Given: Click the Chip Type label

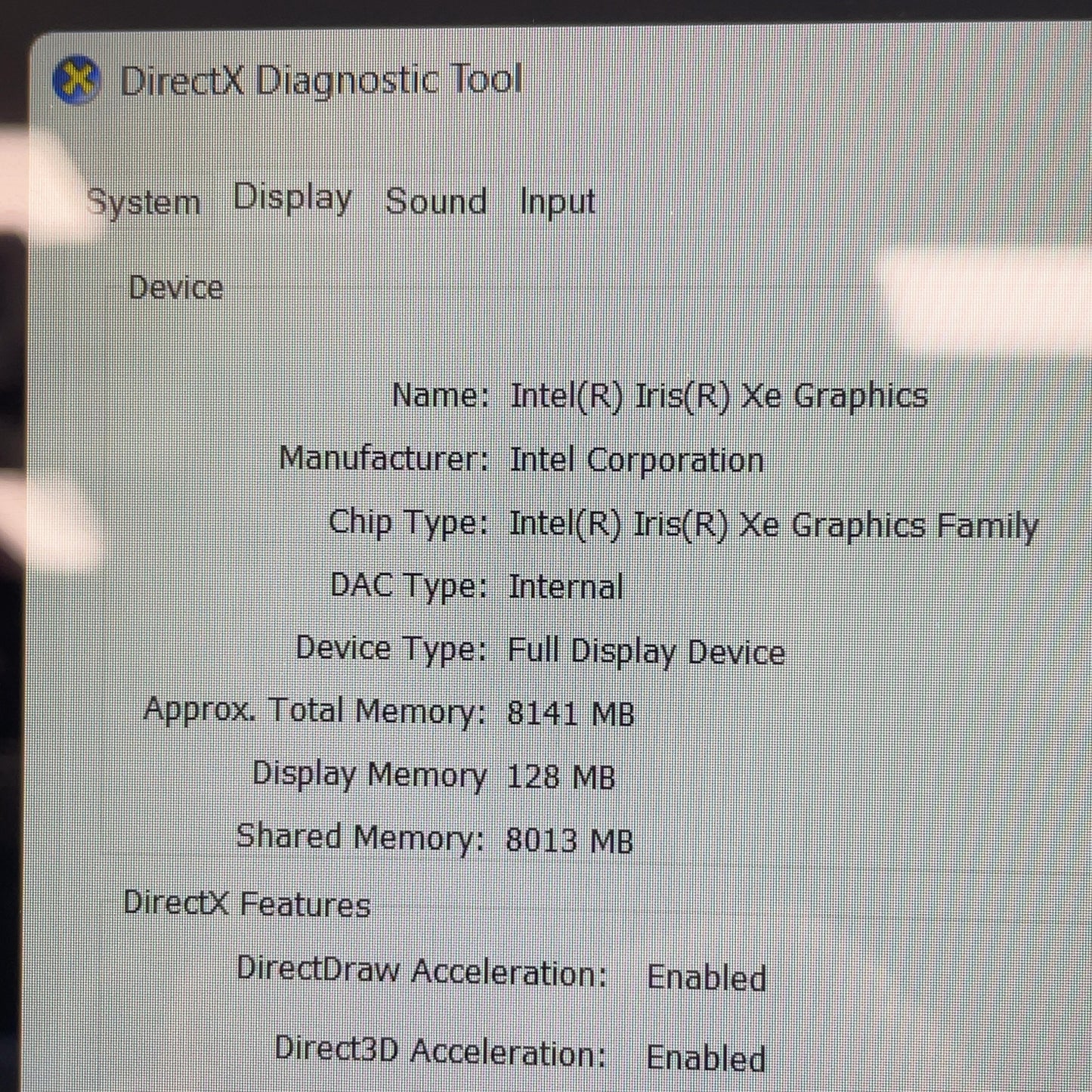Looking at the screenshot, I should coord(408,523).
